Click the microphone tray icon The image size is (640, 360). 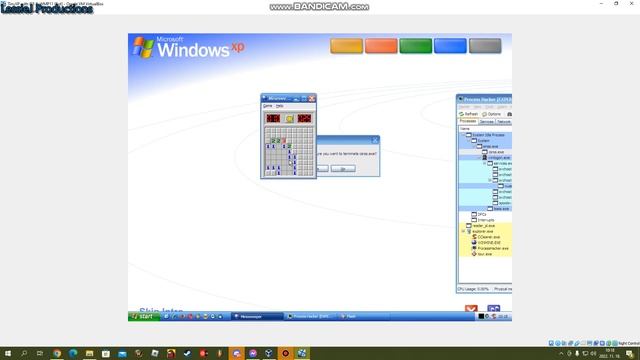click(x=577, y=353)
